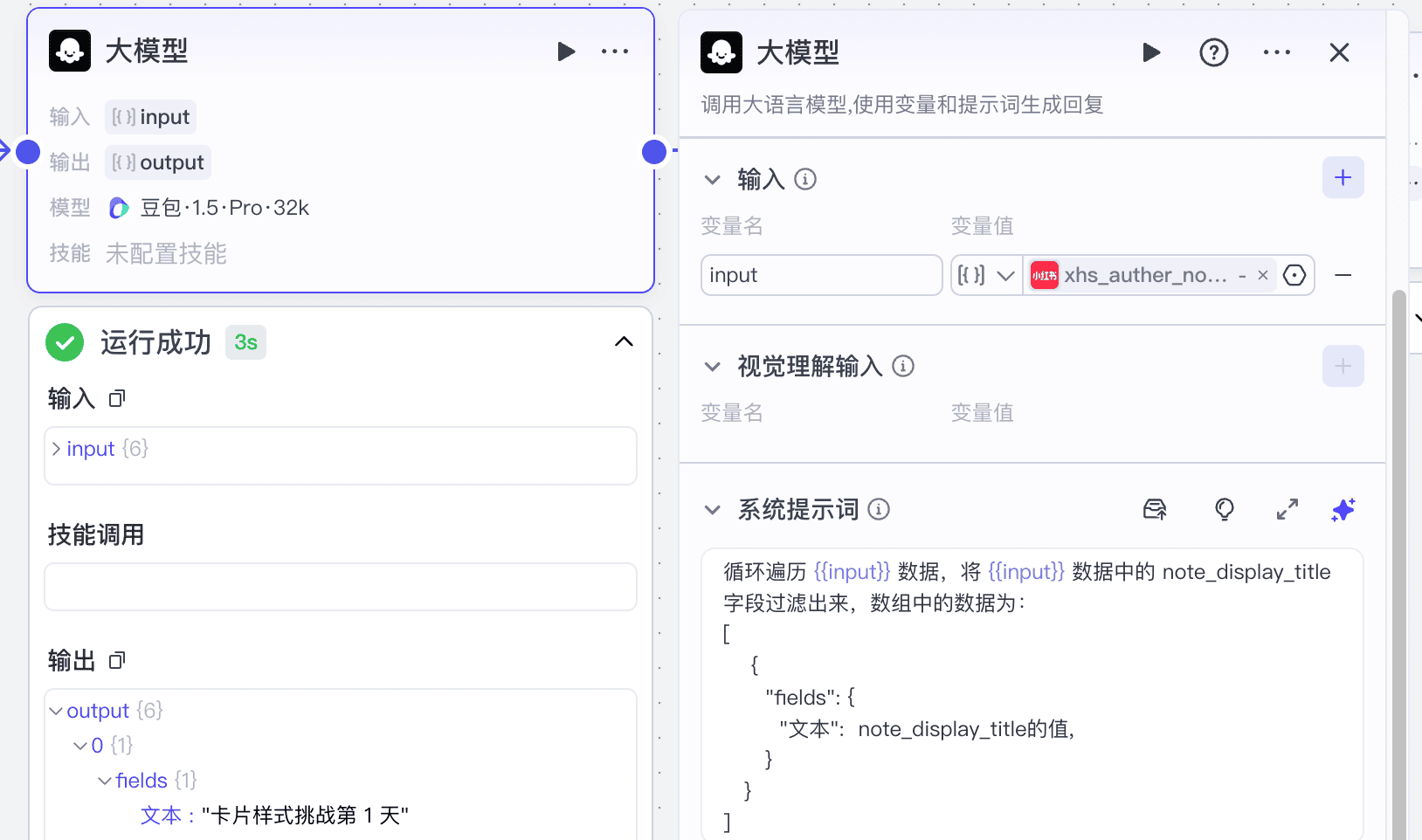This screenshot has height=840, width=1422.
Task: Open the prompt library archive icon
Action: coord(1155,509)
